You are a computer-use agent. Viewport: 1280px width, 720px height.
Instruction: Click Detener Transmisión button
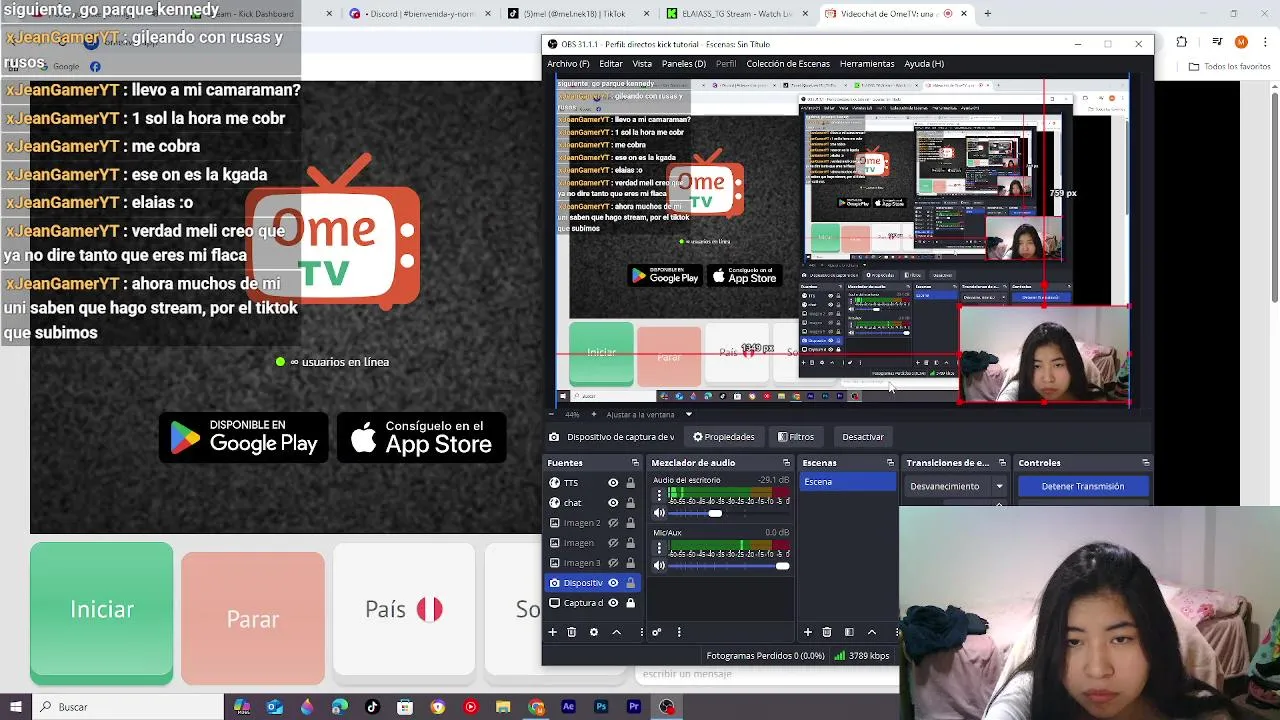click(1083, 486)
